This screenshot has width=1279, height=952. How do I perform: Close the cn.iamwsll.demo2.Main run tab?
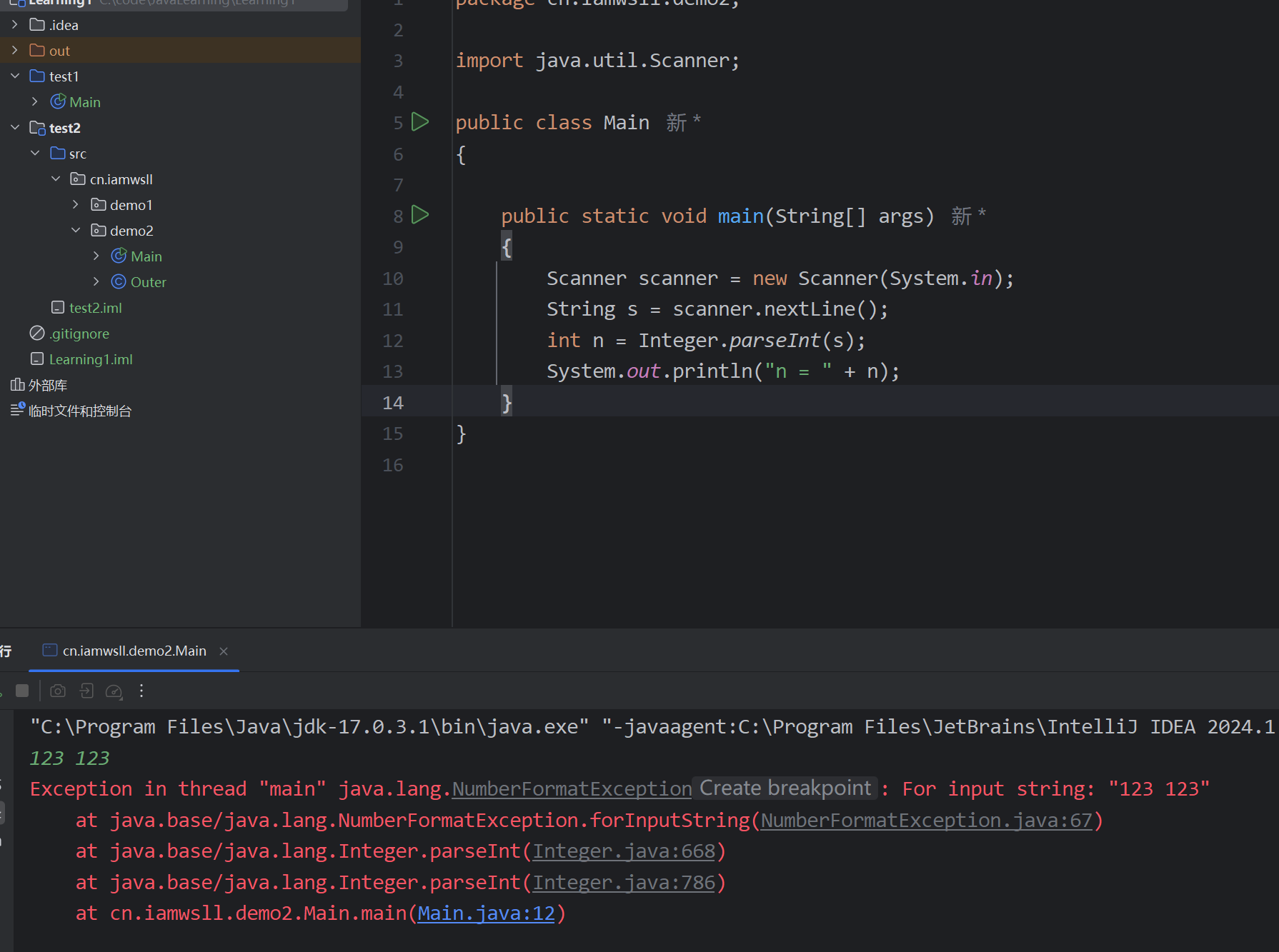[x=224, y=651]
